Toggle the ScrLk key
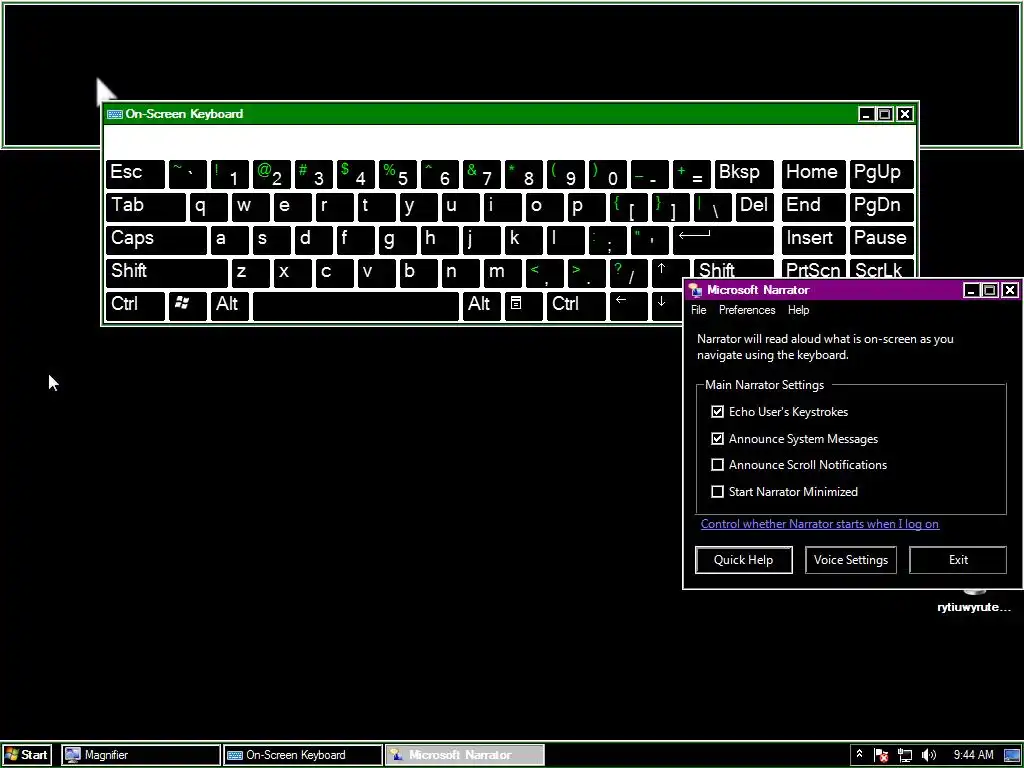The image size is (1024, 768). (x=881, y=269)
